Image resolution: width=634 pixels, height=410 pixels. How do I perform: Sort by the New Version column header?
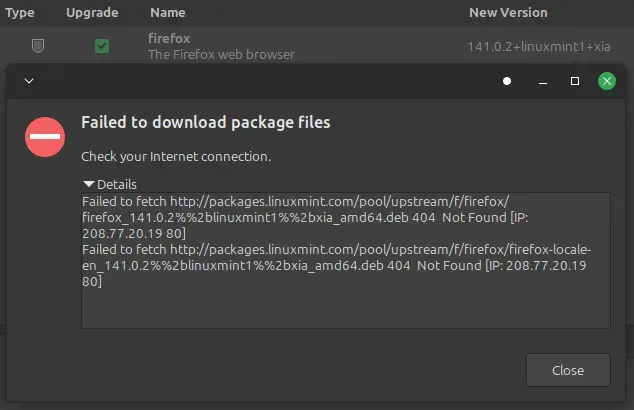point(508,13)
